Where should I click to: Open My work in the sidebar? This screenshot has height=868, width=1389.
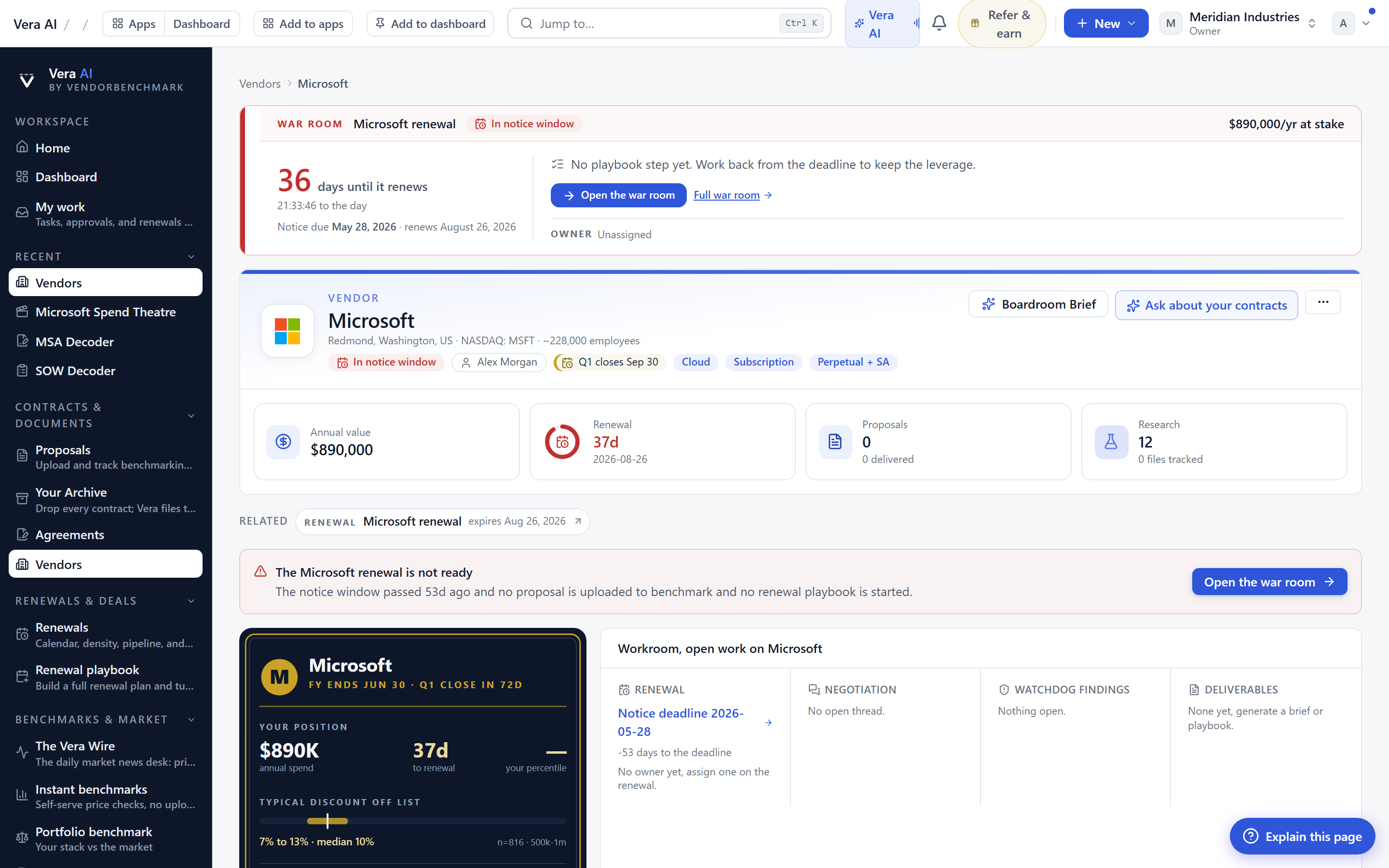pos(106,214)
